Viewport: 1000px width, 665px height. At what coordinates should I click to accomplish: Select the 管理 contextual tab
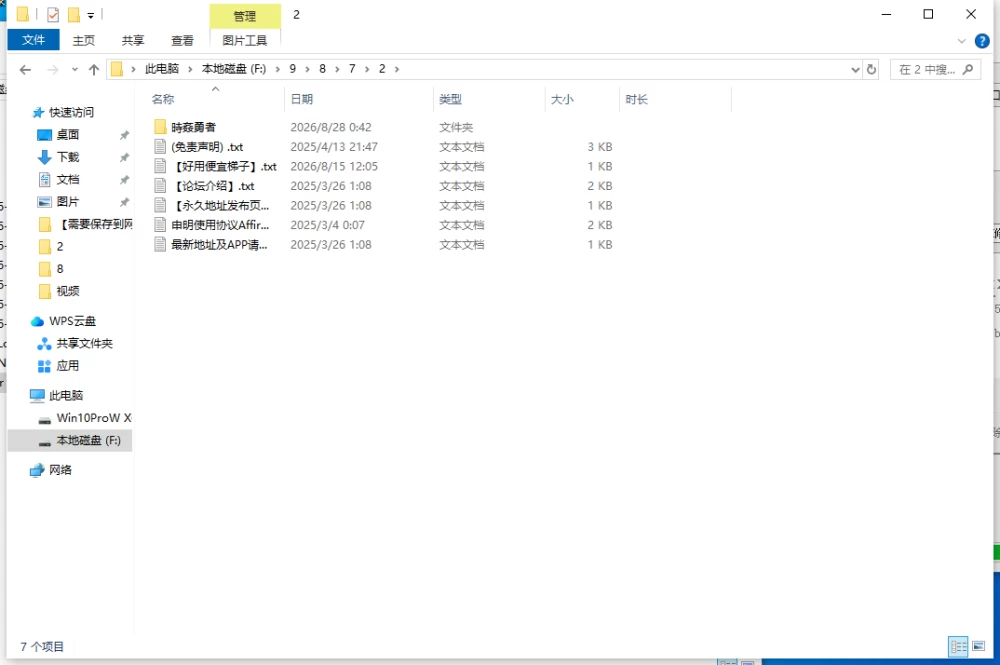245,16
